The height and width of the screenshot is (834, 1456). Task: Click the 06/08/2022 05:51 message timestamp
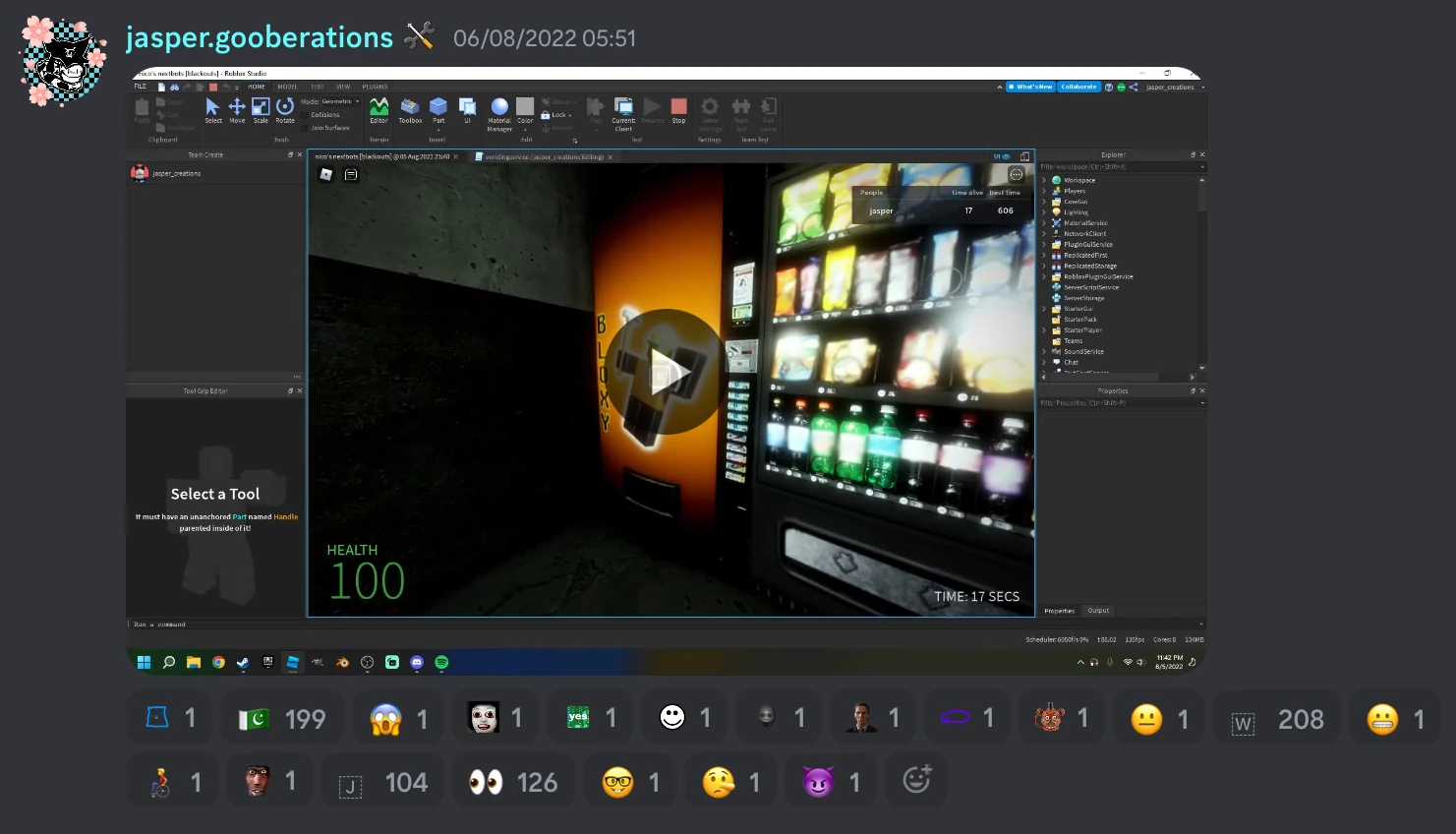pos(545,38)
